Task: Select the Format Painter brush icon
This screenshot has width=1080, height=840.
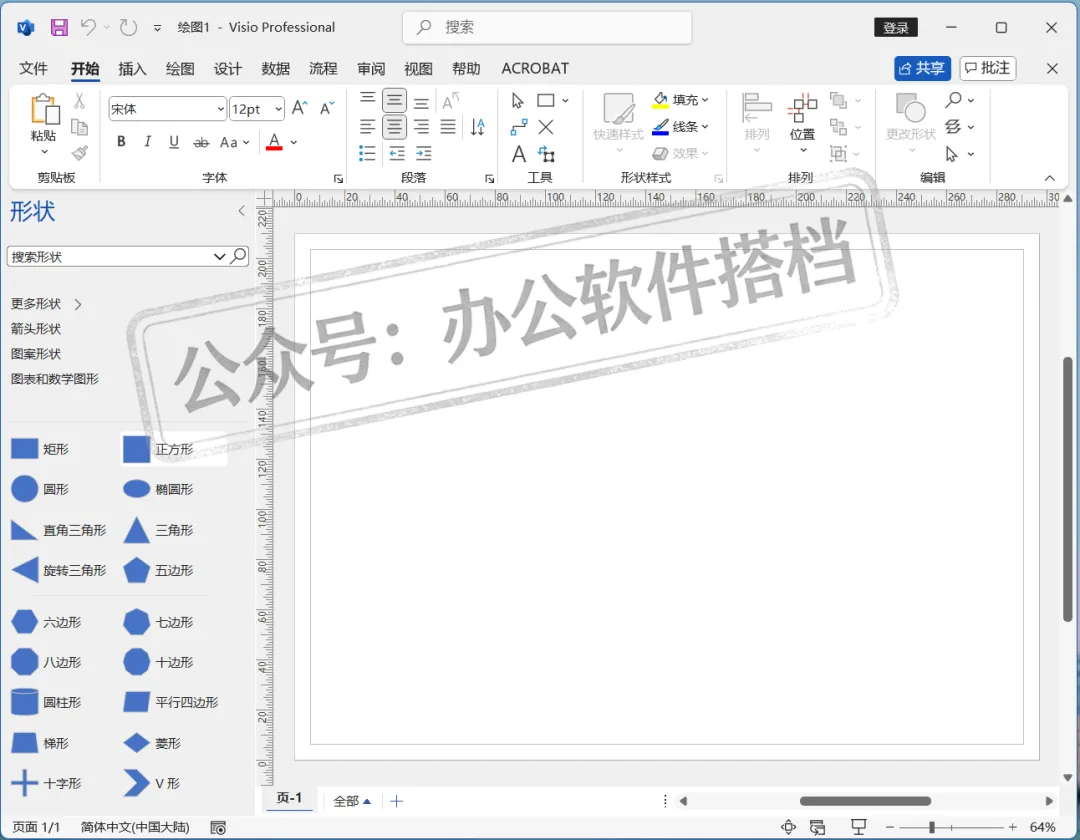Action: coord(79,153)
